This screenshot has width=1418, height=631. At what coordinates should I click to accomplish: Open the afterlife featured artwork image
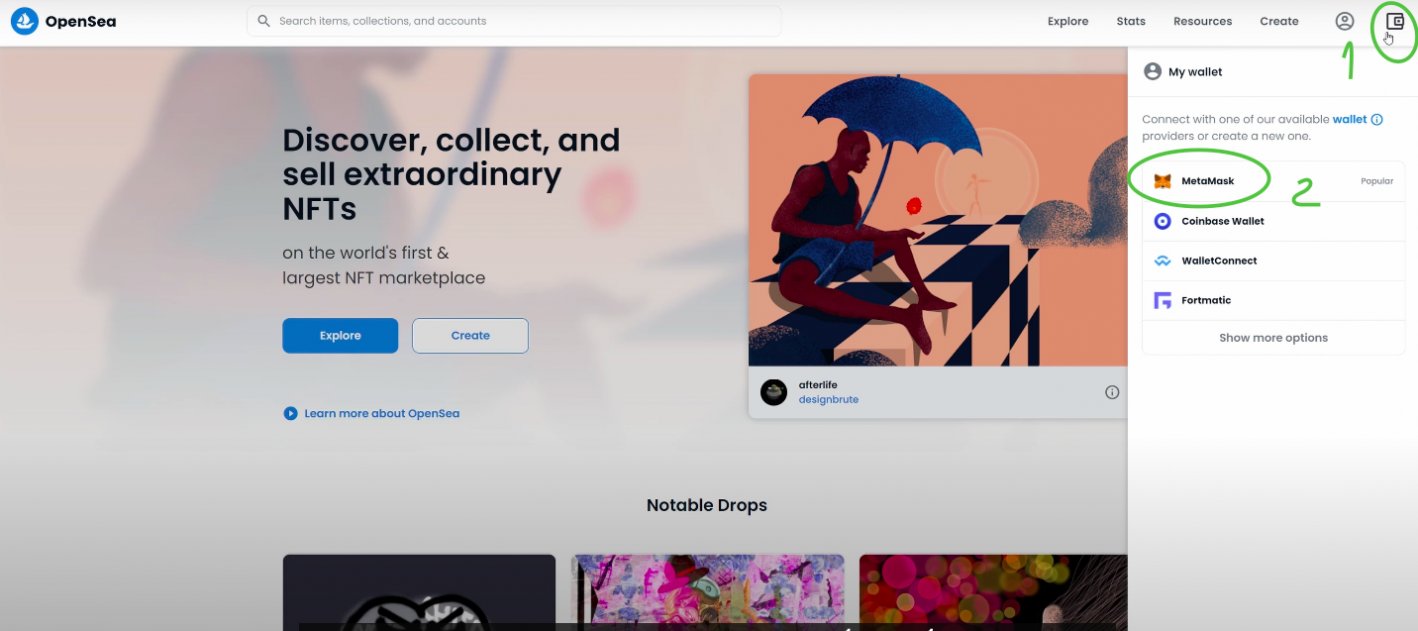point(938,220)
